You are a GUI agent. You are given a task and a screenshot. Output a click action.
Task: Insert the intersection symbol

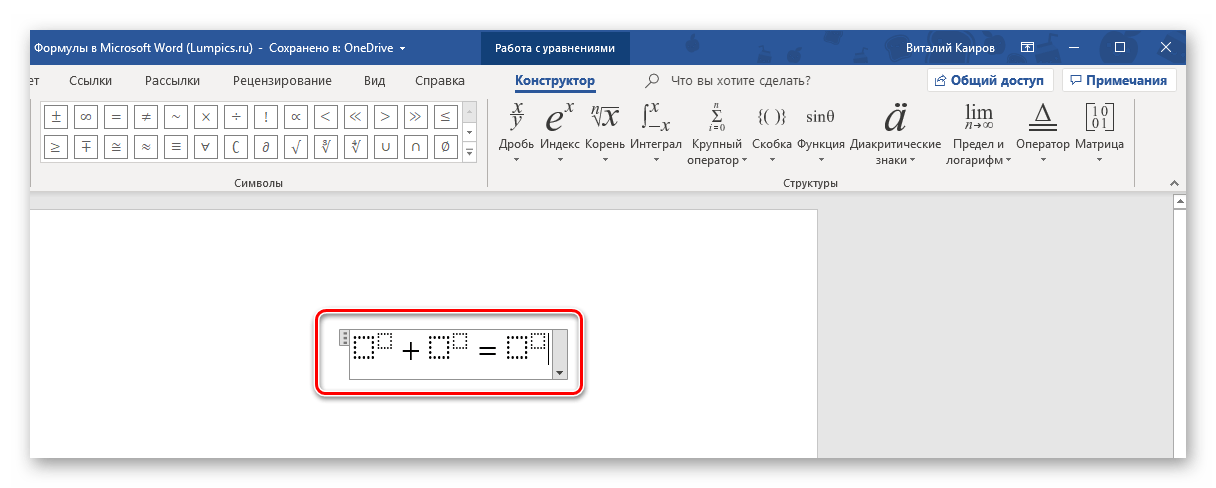coord(416,147)
